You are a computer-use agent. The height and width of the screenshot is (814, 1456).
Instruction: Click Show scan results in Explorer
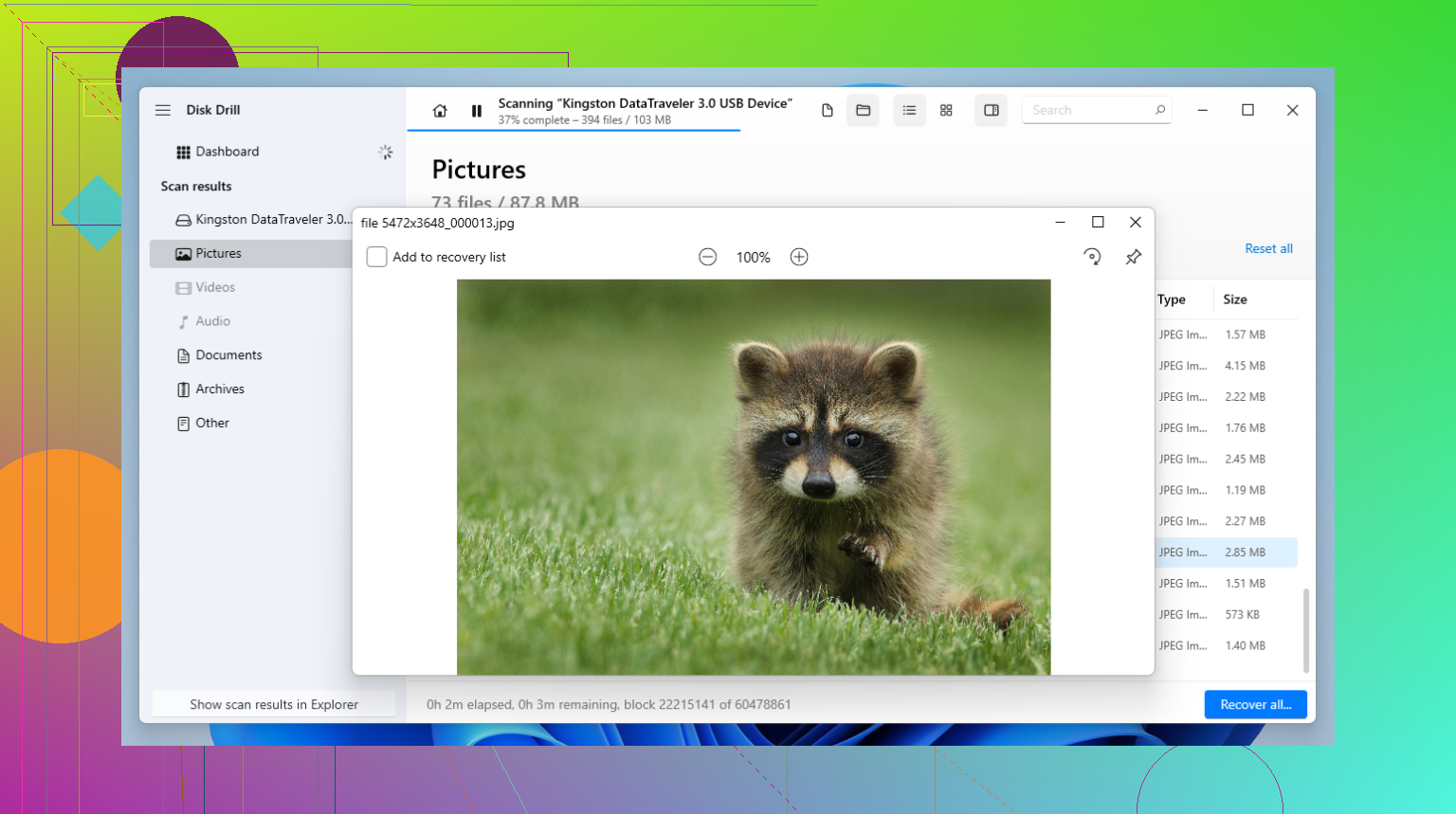click(x=274, y=704)
